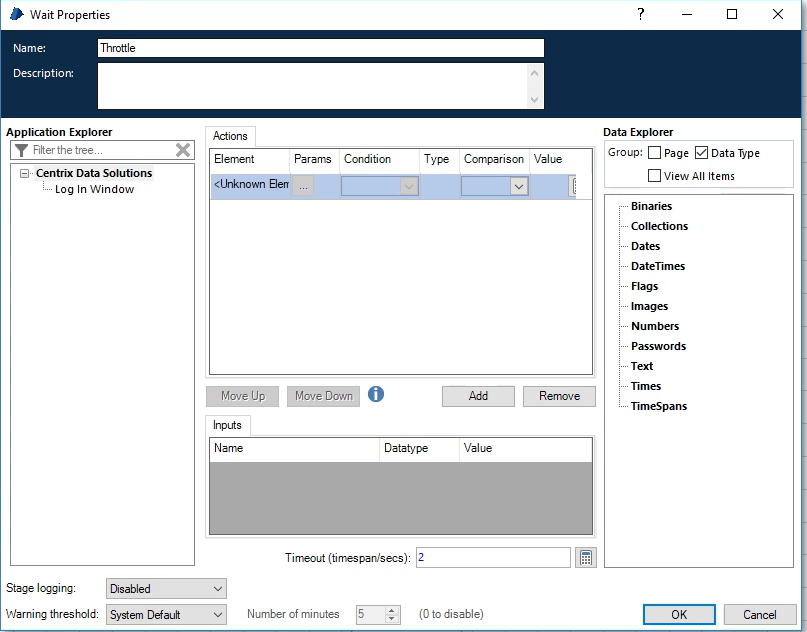This screenshot has width=807, height=632.
Task: Click the help question mark button
Action: (x=641, y=14)
